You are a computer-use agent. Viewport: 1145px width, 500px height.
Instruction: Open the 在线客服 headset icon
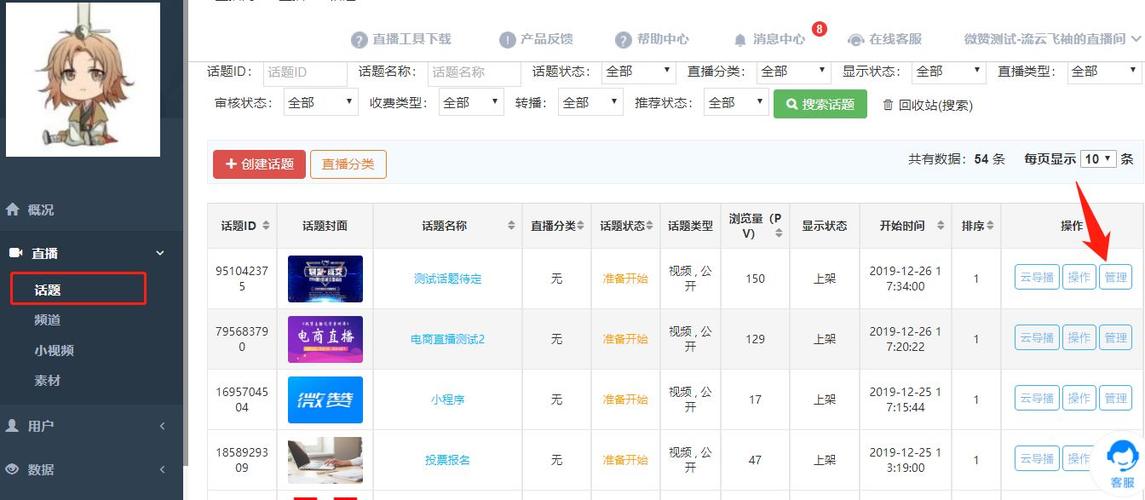pyautogui.click(x=856, y=39)
